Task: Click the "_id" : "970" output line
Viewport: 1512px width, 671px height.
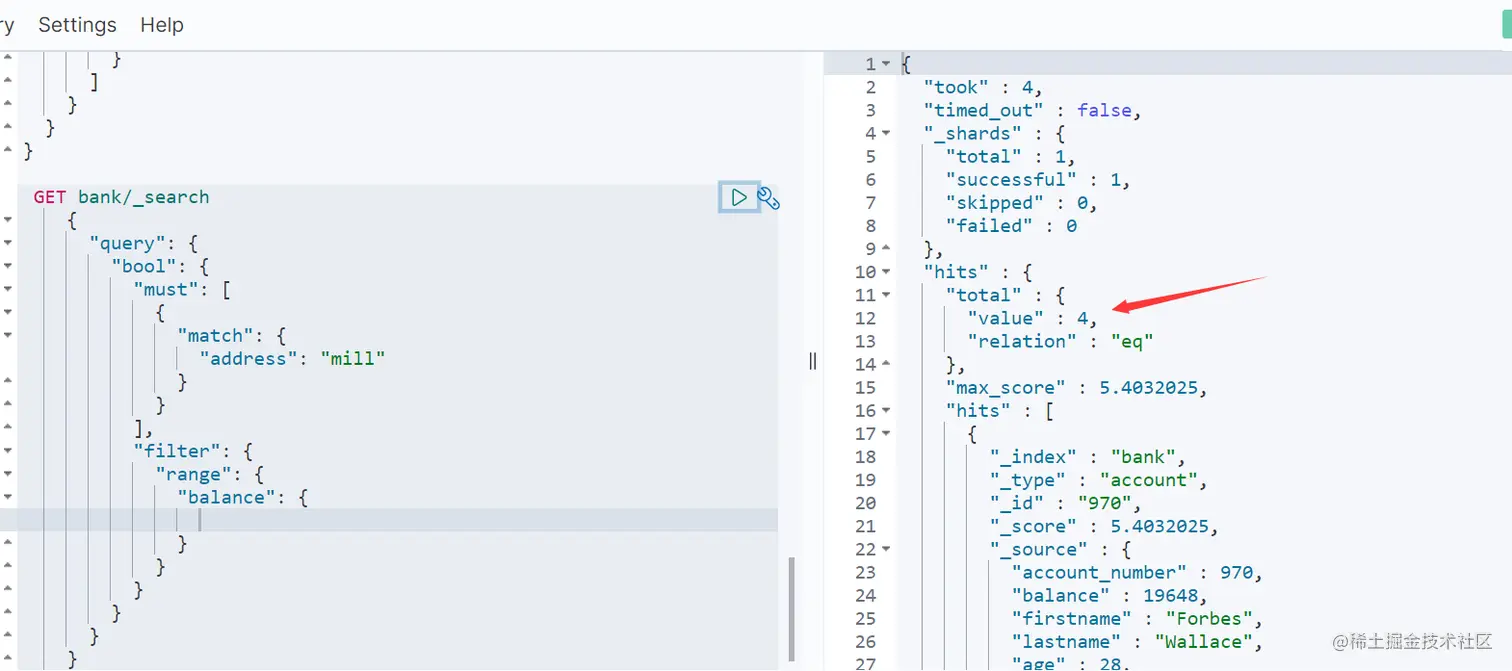Action: 1065,503
